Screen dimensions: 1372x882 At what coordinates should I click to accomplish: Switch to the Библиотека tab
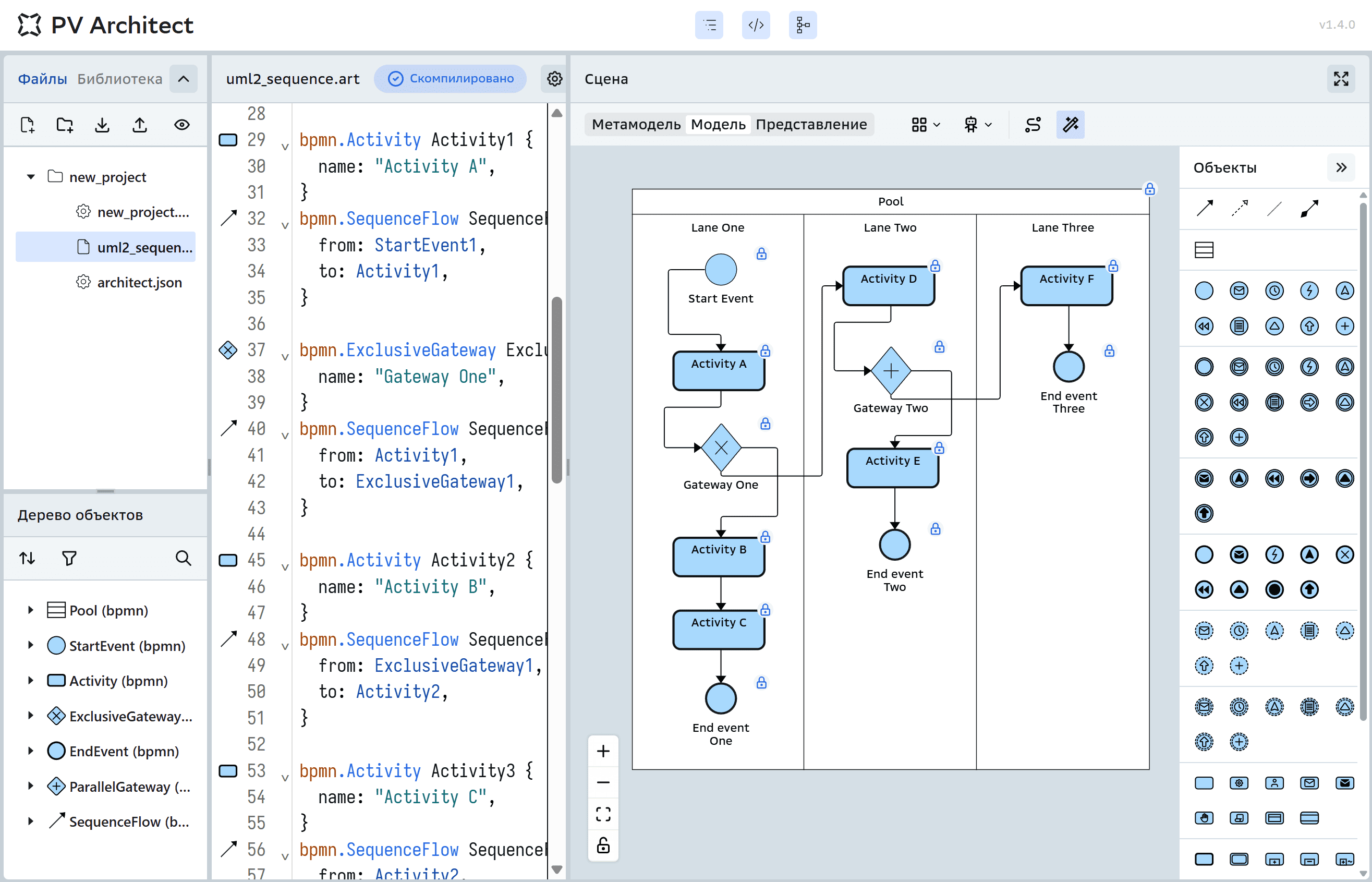[119, 79]
